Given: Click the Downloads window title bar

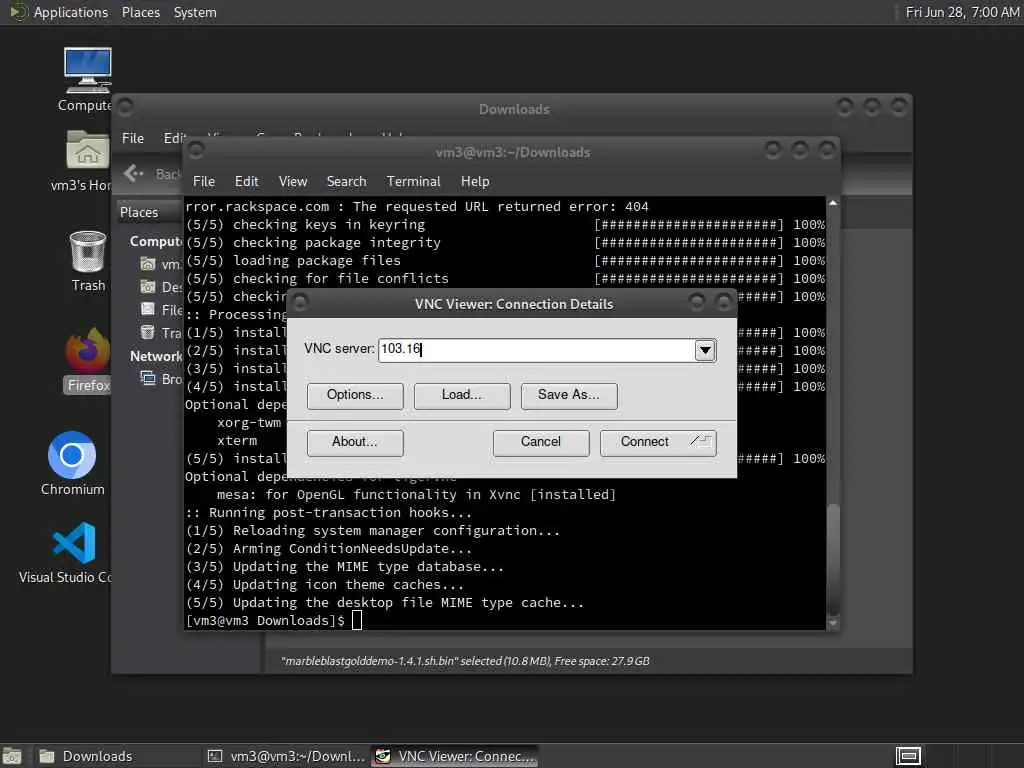Looking at the screenshot, I should 514,109.
